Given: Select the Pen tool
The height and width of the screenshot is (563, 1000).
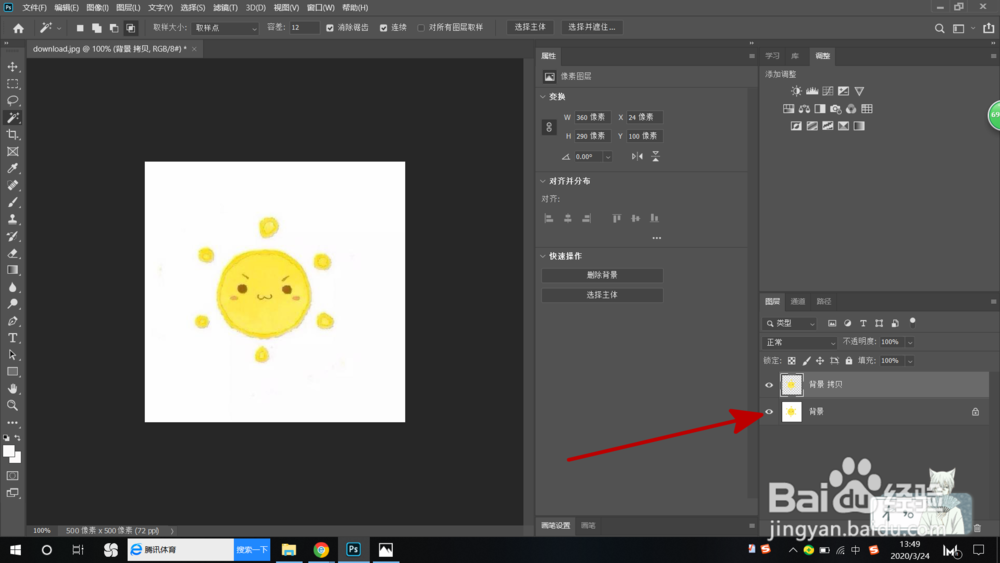Looking at the screenshot, I should [x=12, y=321].
